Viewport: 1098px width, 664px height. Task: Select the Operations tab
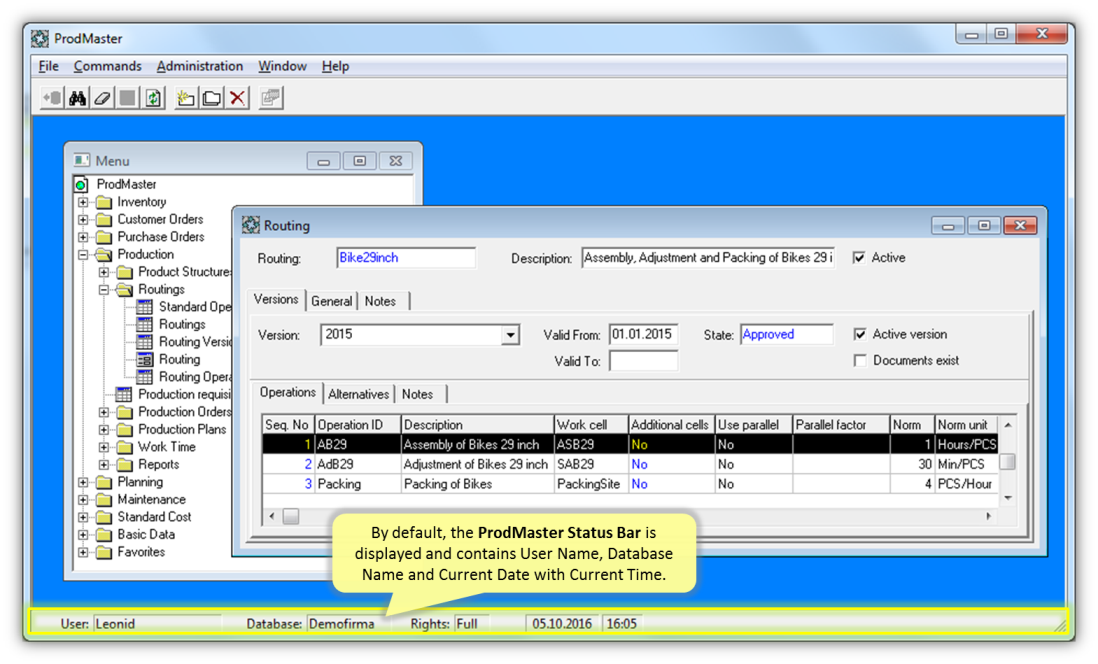click(288, 392)
